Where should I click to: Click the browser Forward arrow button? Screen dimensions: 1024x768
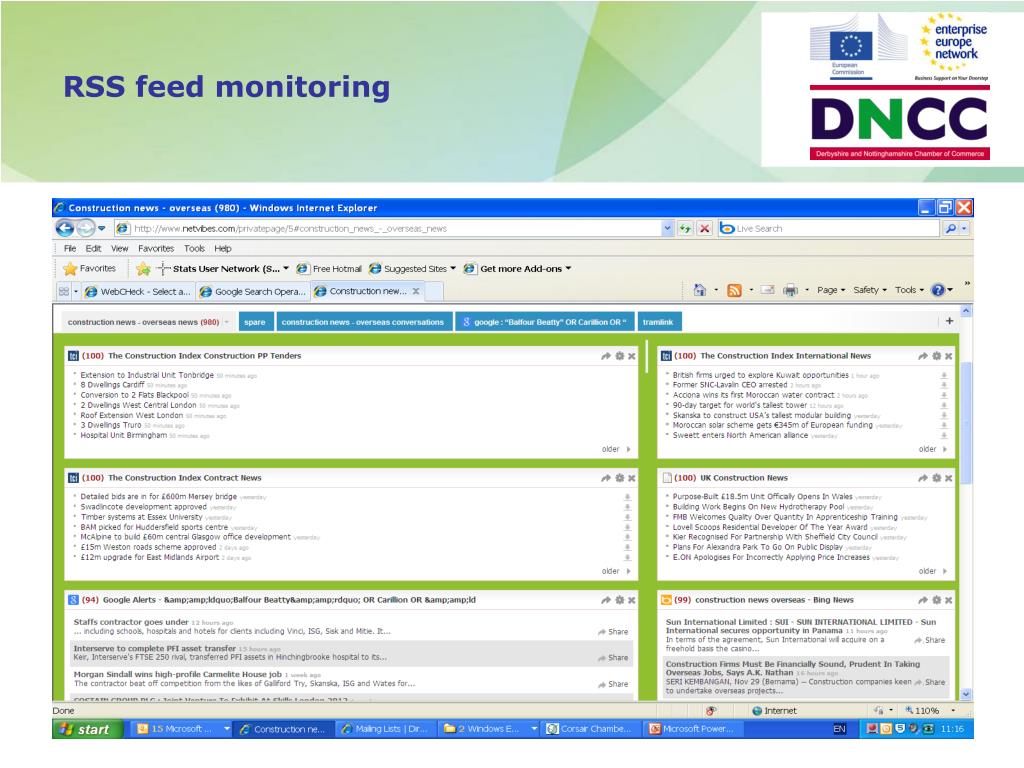point(86,229)
